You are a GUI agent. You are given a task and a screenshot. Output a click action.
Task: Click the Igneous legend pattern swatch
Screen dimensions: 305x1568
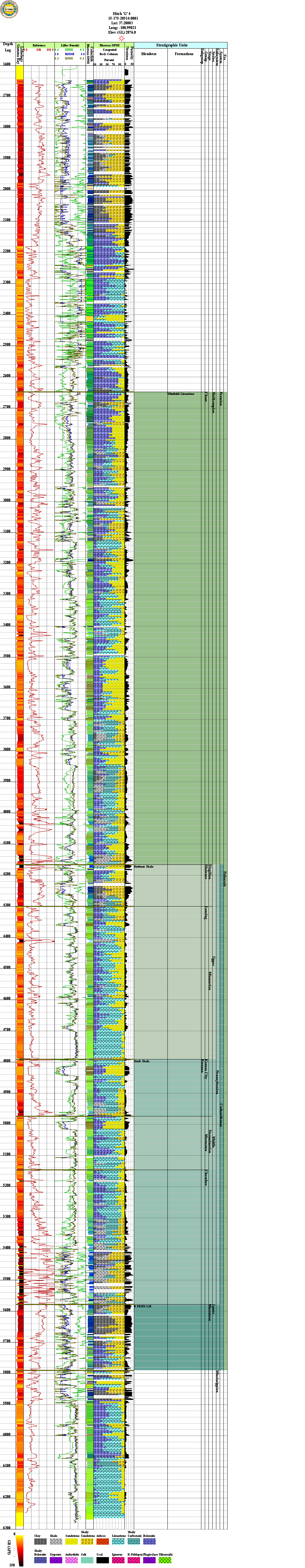118,1561
